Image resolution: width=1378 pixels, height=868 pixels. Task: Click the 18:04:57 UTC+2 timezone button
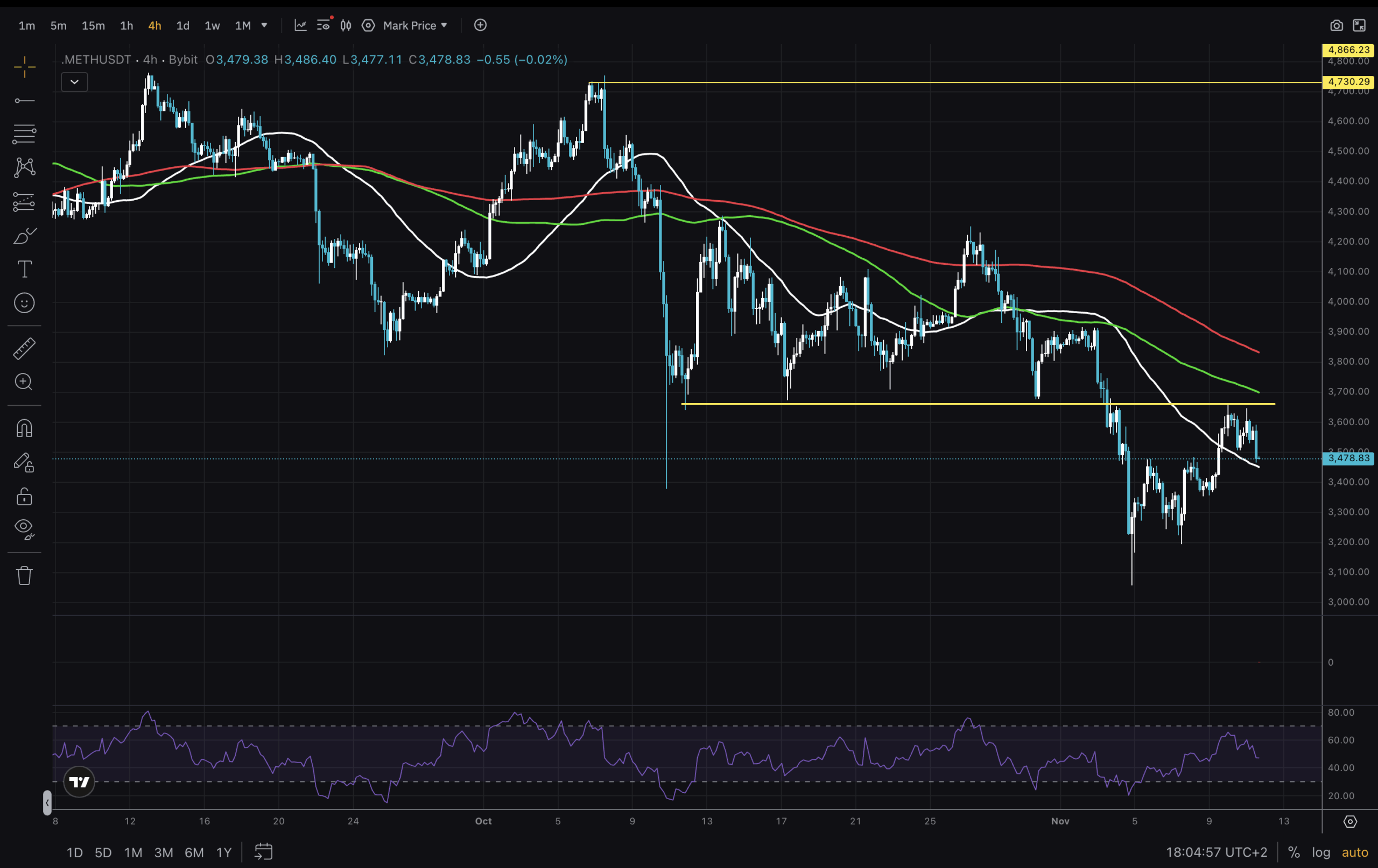tap(1217, 852)
